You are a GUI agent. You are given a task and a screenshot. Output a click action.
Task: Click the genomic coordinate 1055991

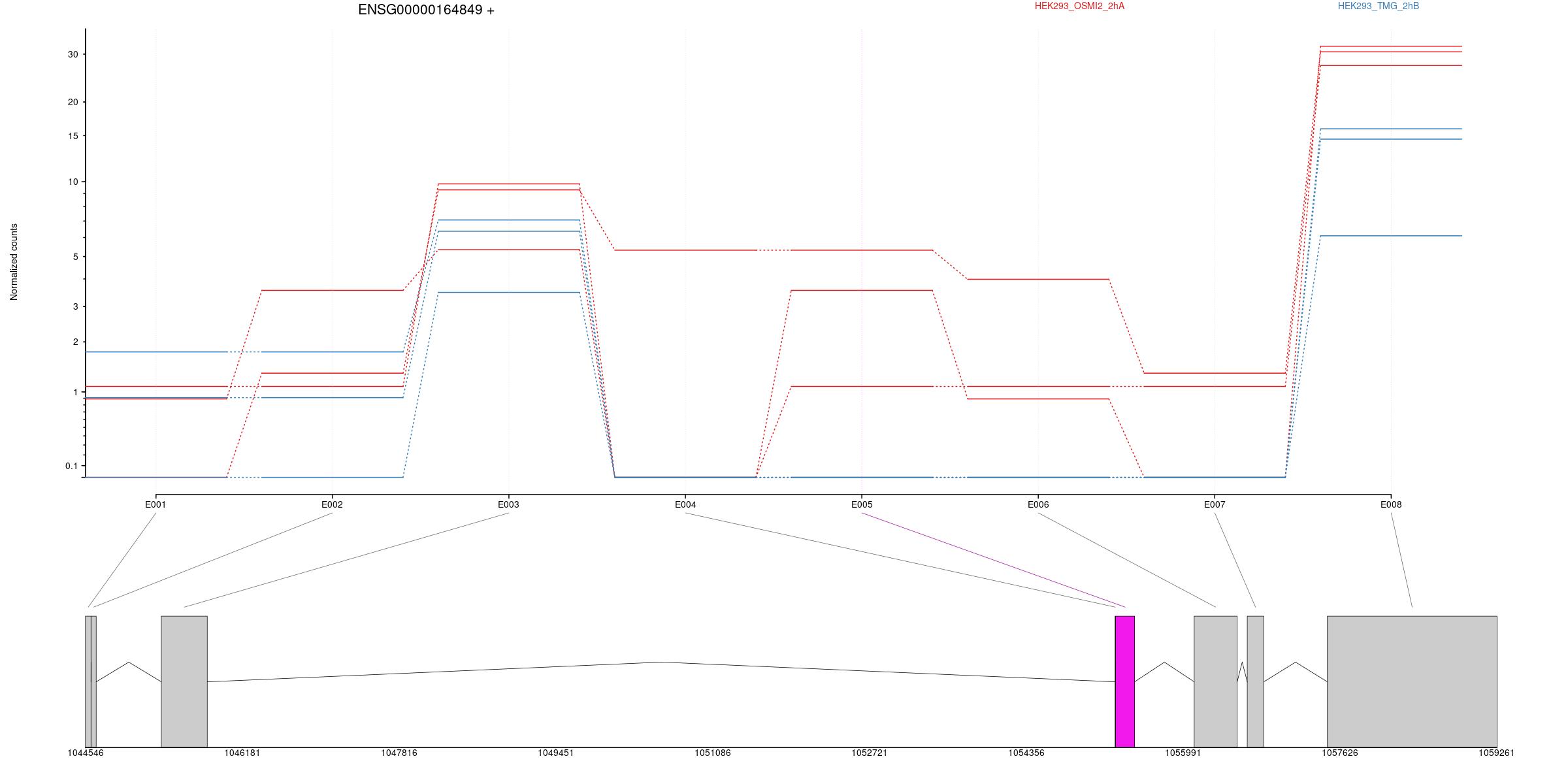(x=1183, y=753)
